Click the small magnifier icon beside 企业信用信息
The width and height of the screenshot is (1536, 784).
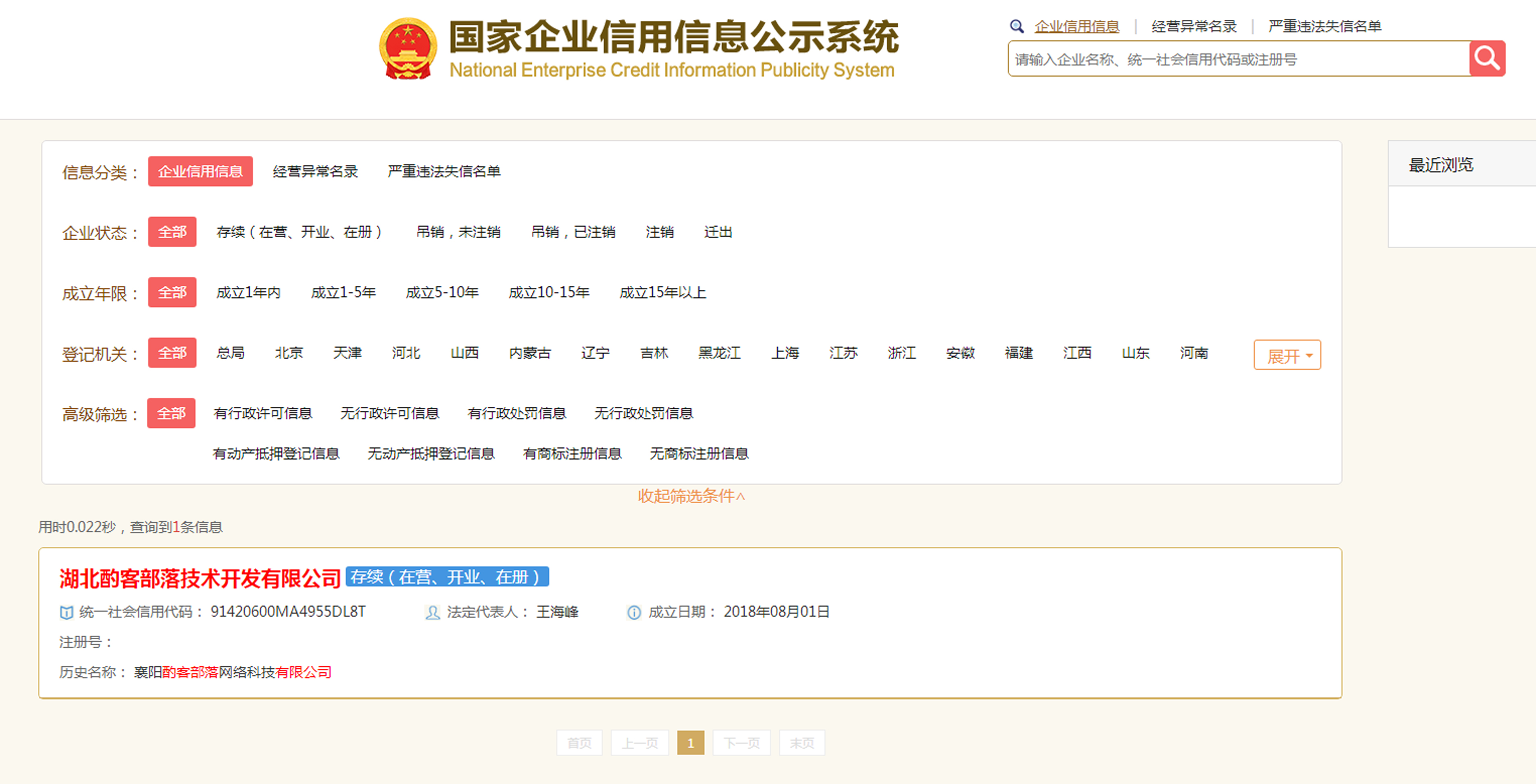1016,26
